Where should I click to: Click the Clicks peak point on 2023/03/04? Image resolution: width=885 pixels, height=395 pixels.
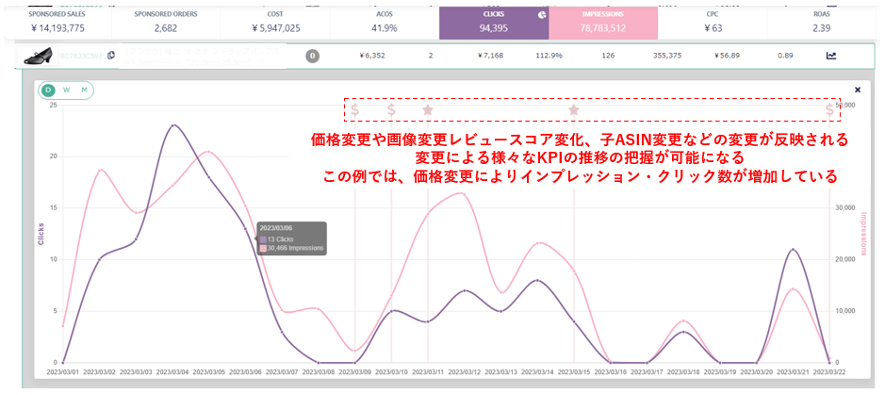tap(173, 125)
